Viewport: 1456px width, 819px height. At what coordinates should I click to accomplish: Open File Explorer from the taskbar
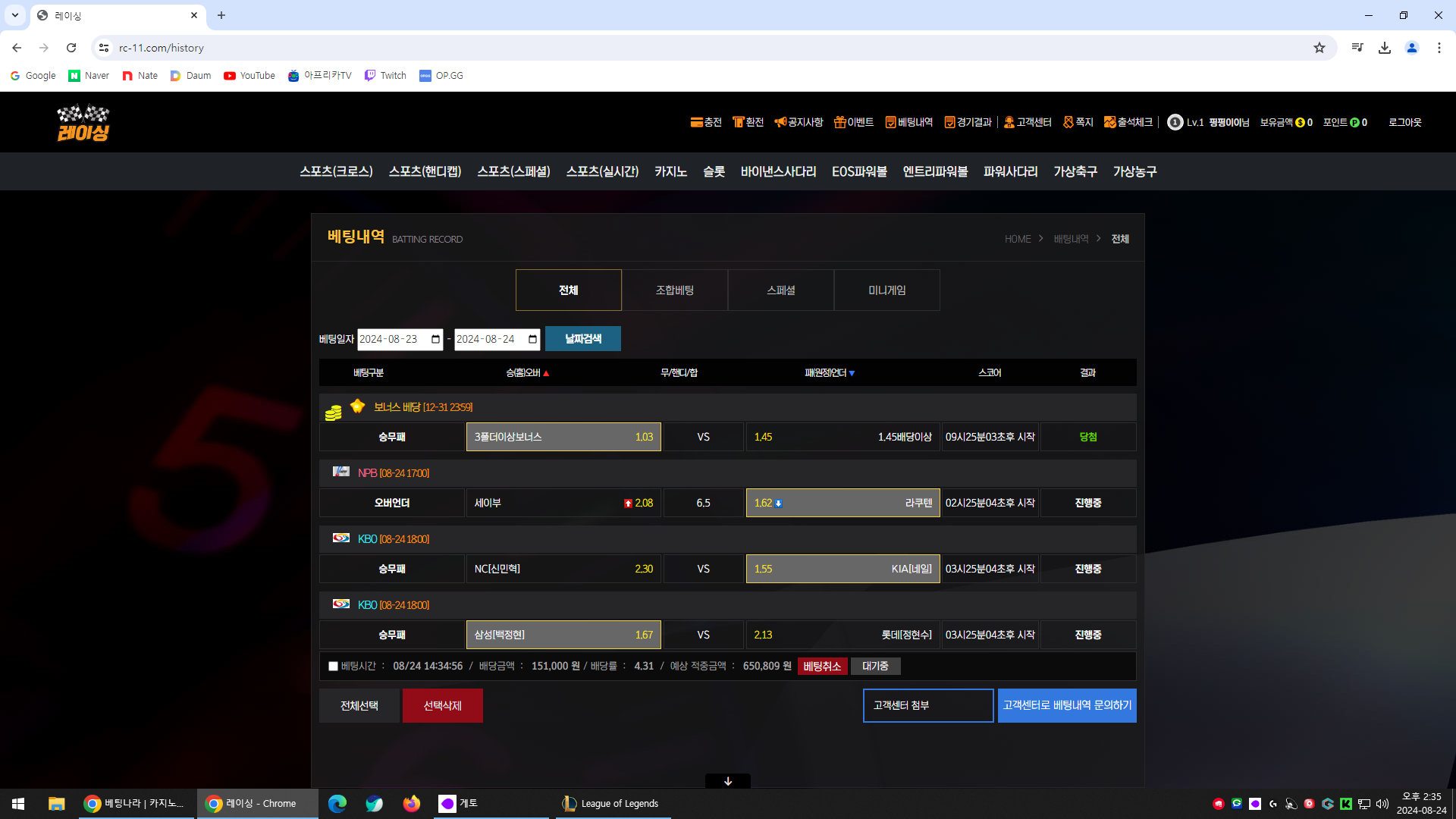click(x=56, y=804)
